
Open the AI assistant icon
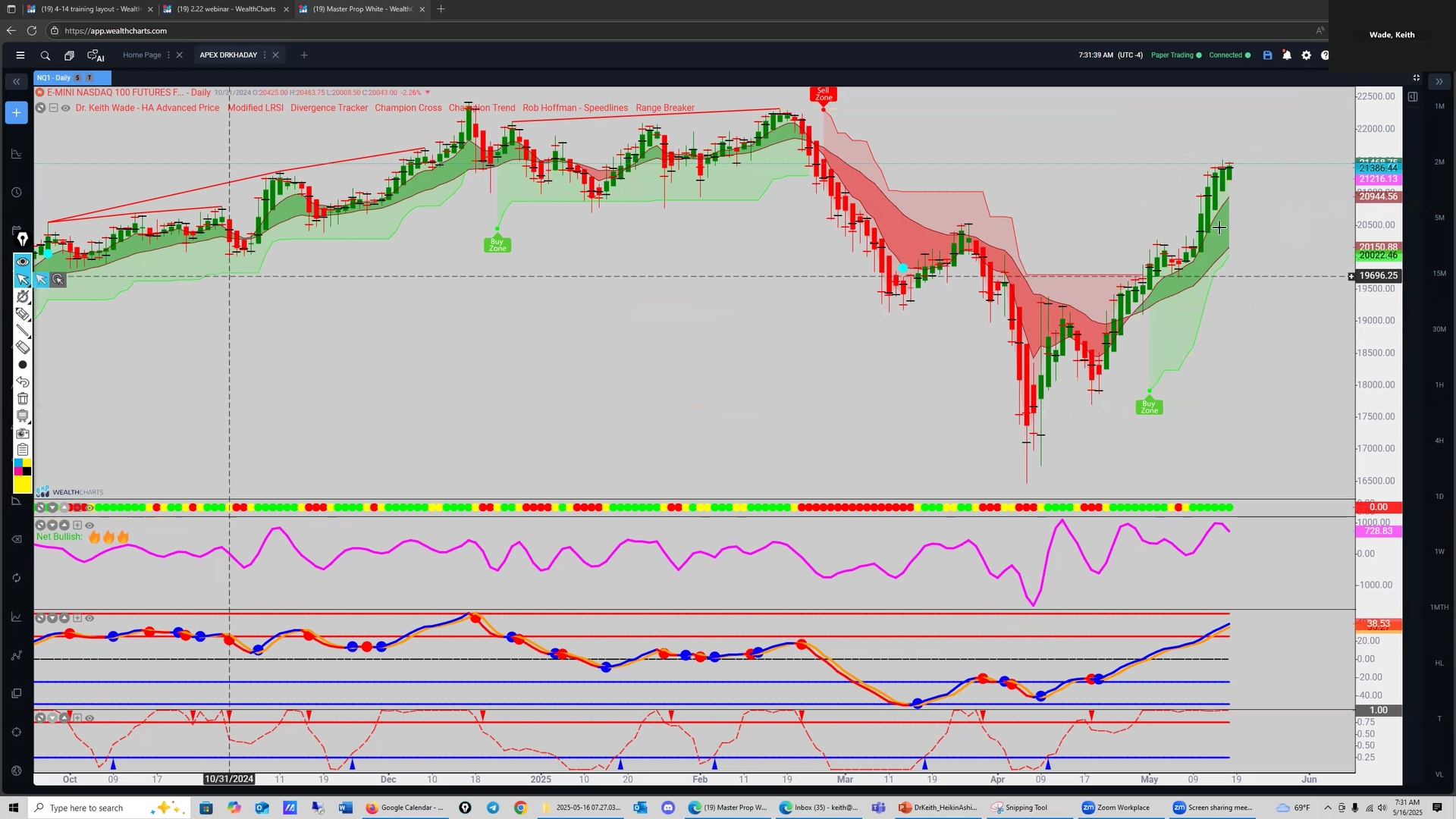[96, 55]
